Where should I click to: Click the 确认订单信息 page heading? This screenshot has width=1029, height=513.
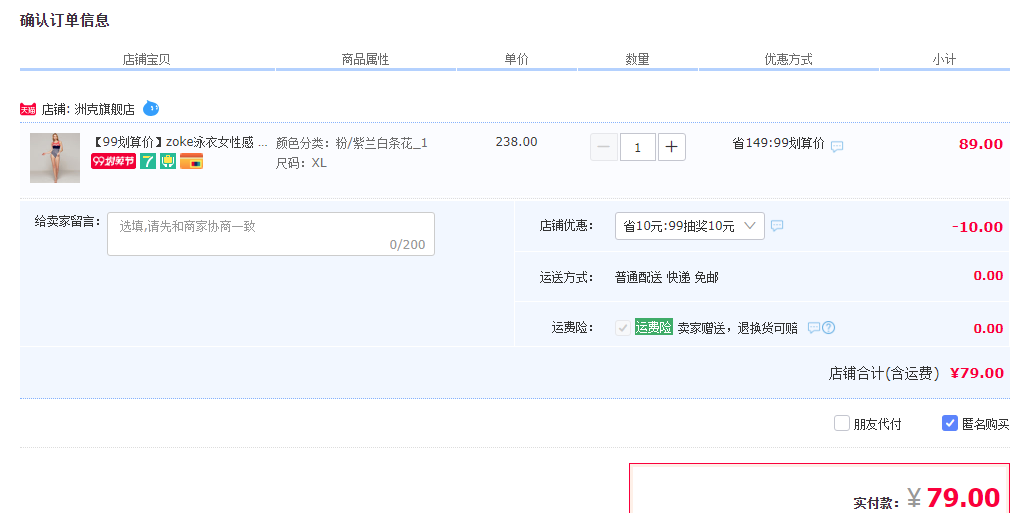(64, 20)
